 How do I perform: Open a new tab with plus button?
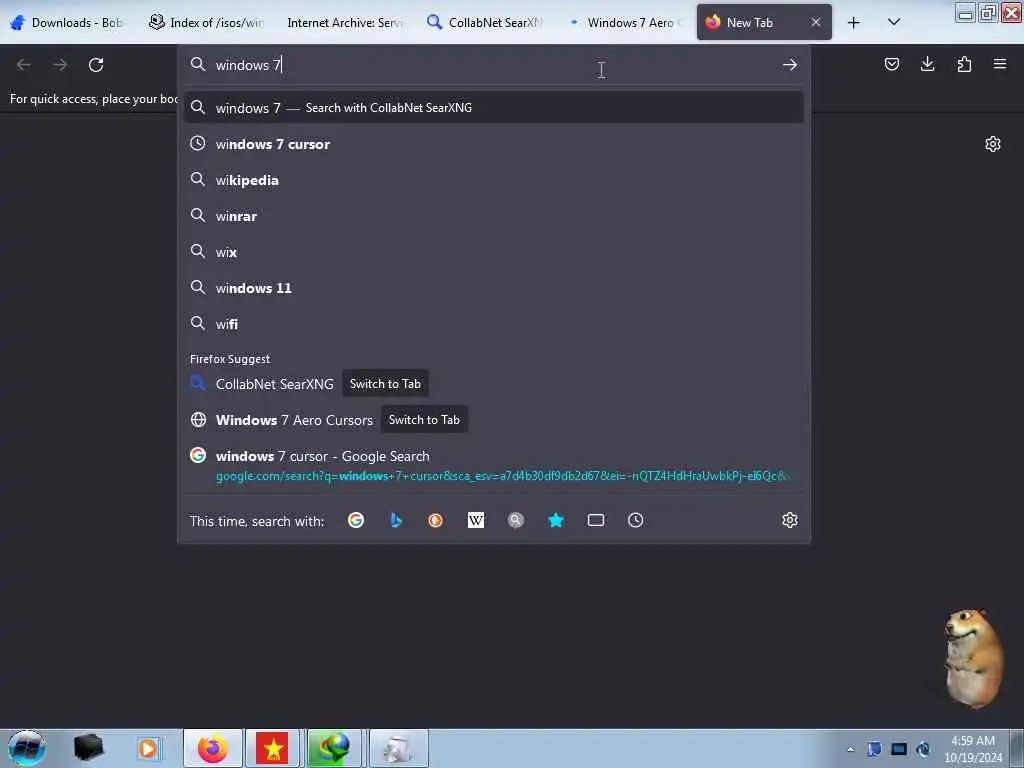[854, 23]
